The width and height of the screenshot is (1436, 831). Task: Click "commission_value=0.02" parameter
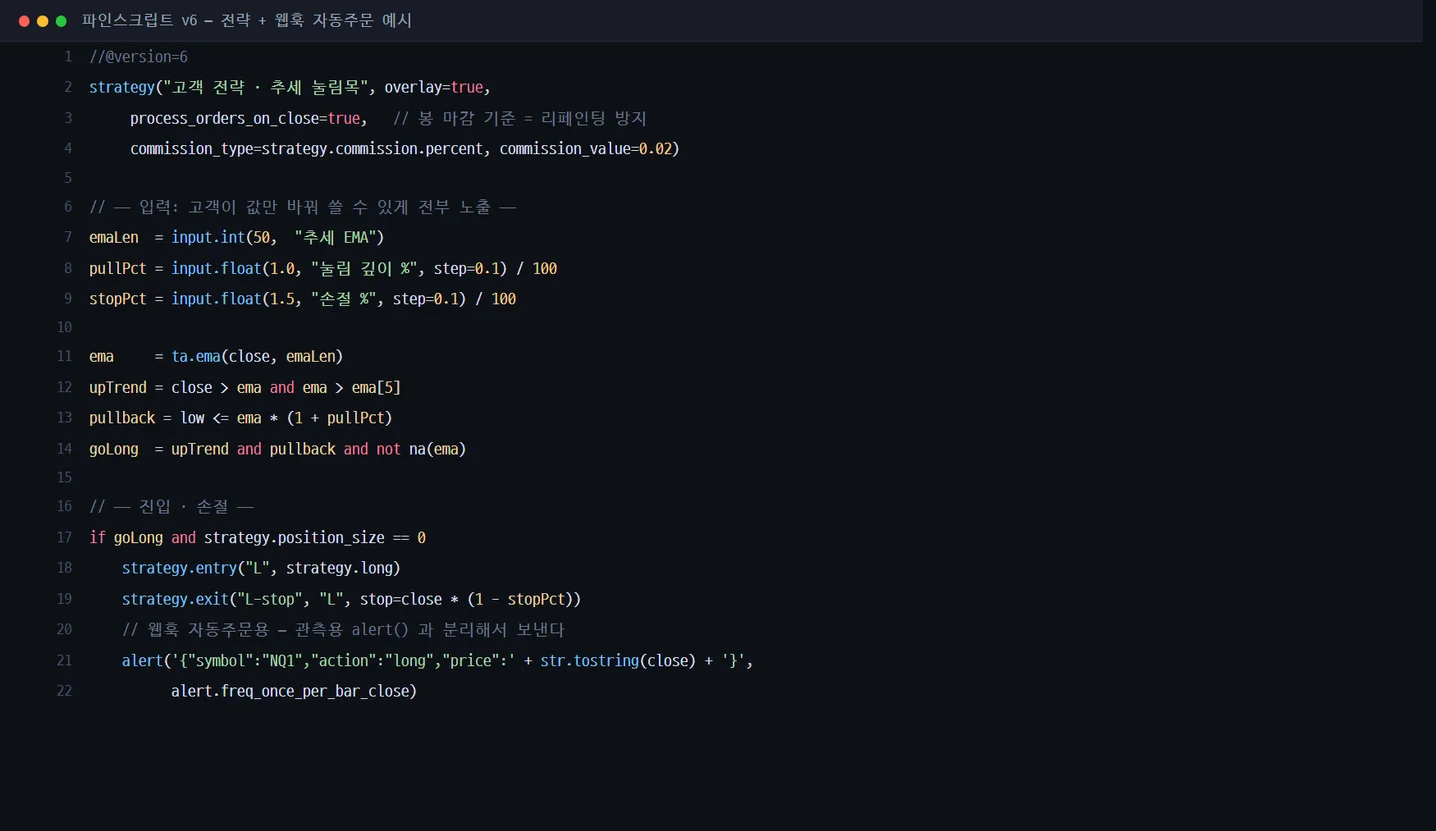[585, 149]
